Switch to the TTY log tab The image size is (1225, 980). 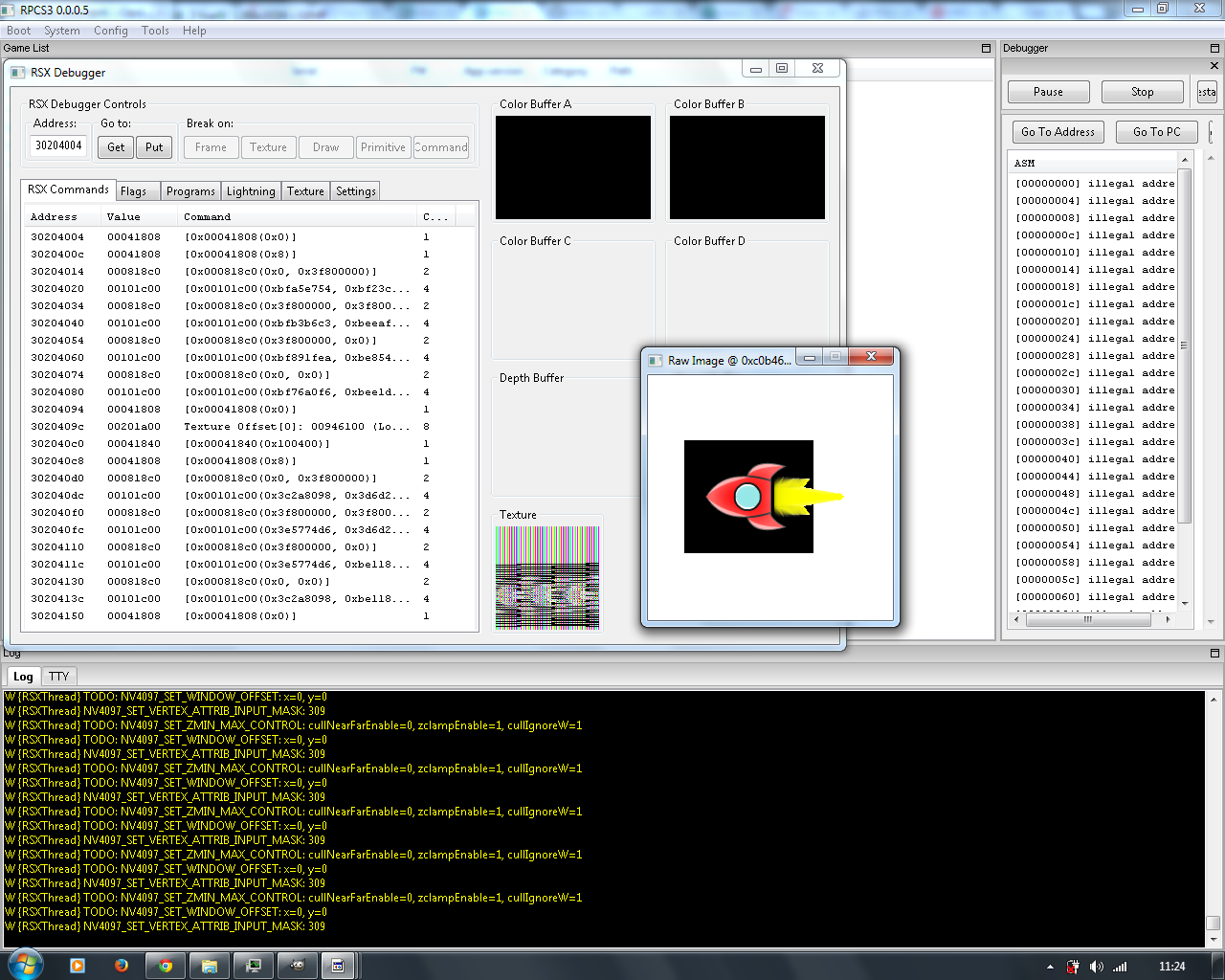[x=59, y=677]
